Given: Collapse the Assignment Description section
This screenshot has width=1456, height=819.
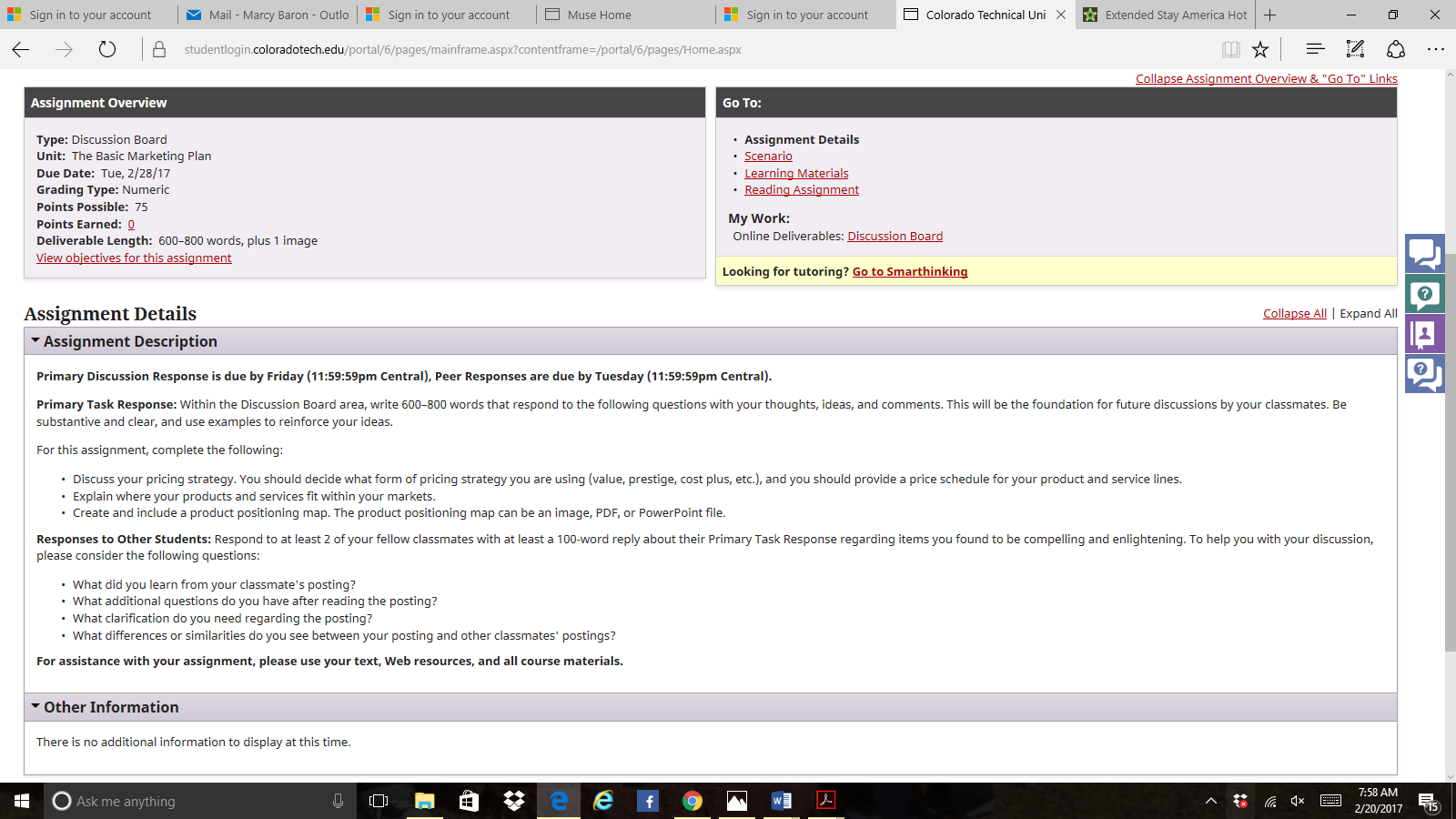Looking at the screenshot, I should coord(36,341).
